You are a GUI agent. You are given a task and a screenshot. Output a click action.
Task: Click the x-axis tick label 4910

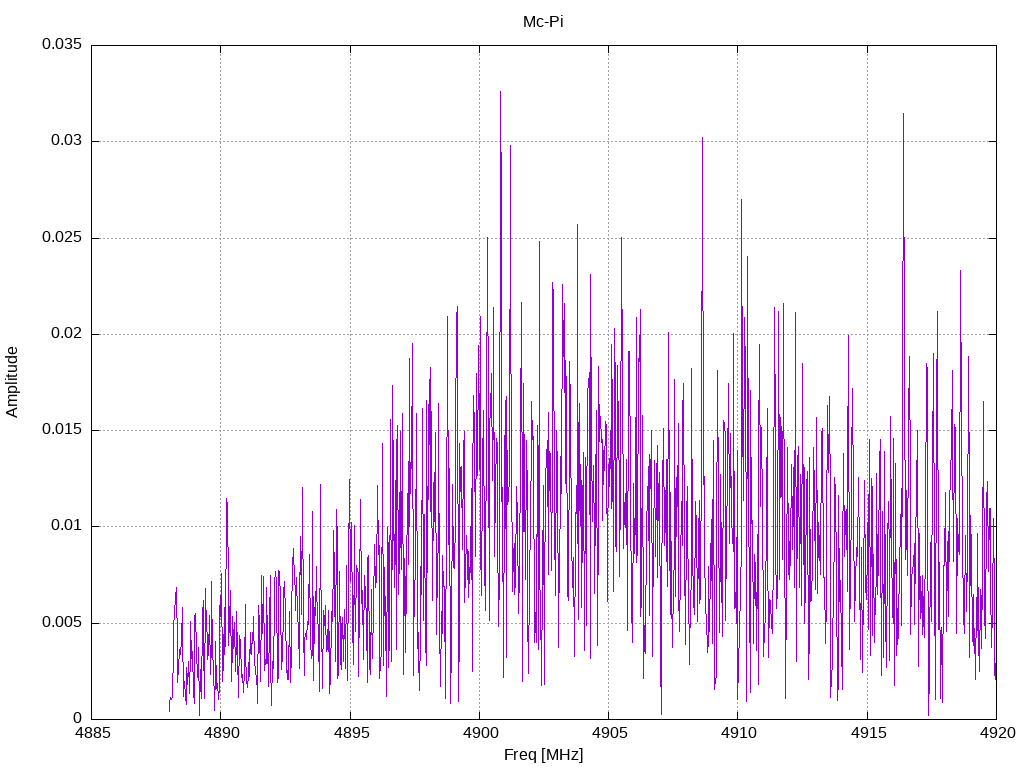coord(739,733)
